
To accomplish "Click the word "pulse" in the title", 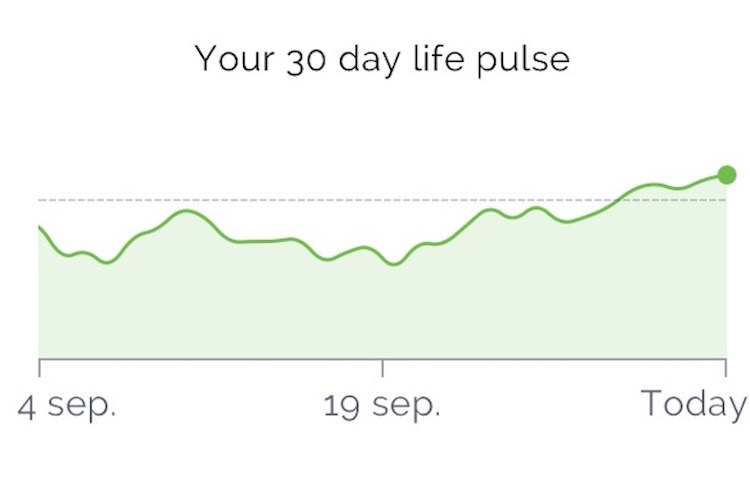I will point(525,59).
